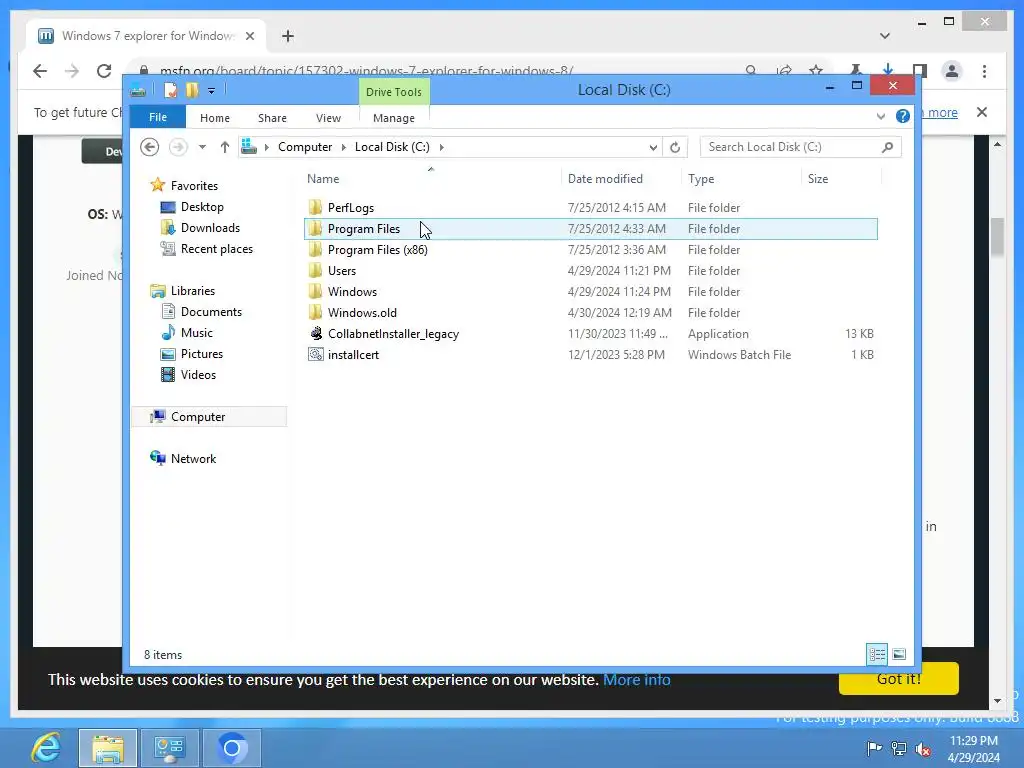1024x768 pixels.
Task: Open Customize Quick Access Toolbar dropdown
Action: tap(211, 91)
